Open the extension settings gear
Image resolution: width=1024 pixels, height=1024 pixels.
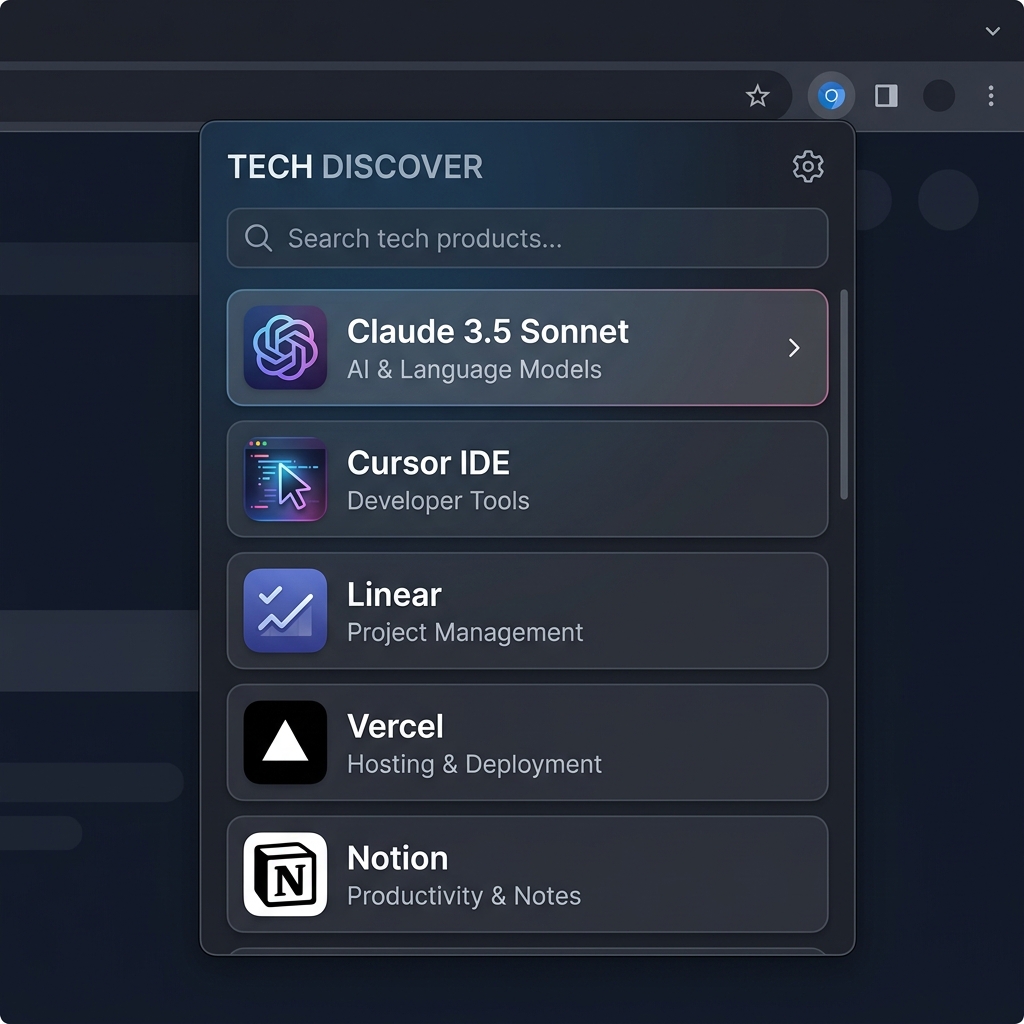(x=807, y=167)
